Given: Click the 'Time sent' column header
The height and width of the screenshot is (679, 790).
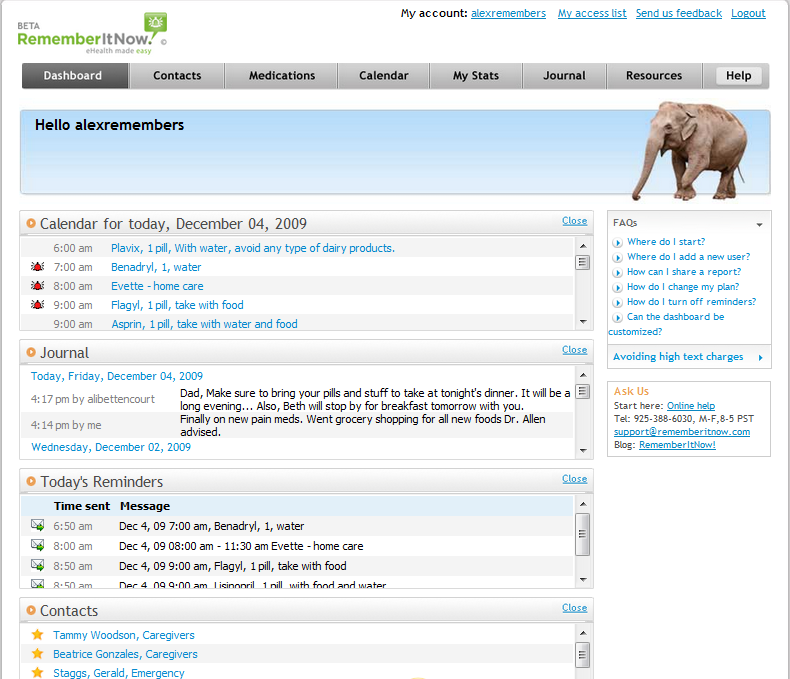Looking at the screenshot, I should [x=82, y=506].
